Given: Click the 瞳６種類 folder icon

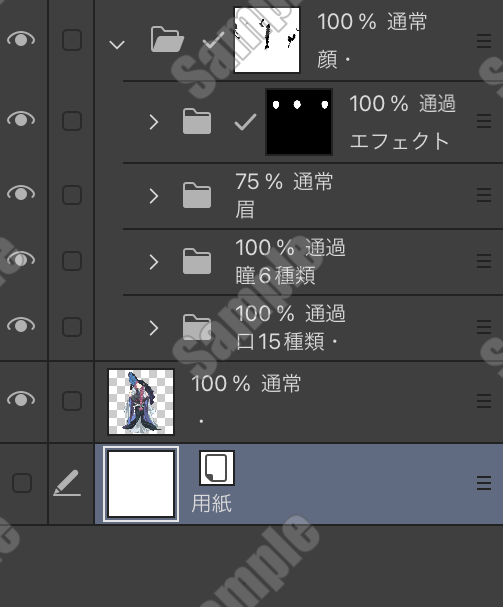Looking at the screenshot, I should click(x=197, y=261).
